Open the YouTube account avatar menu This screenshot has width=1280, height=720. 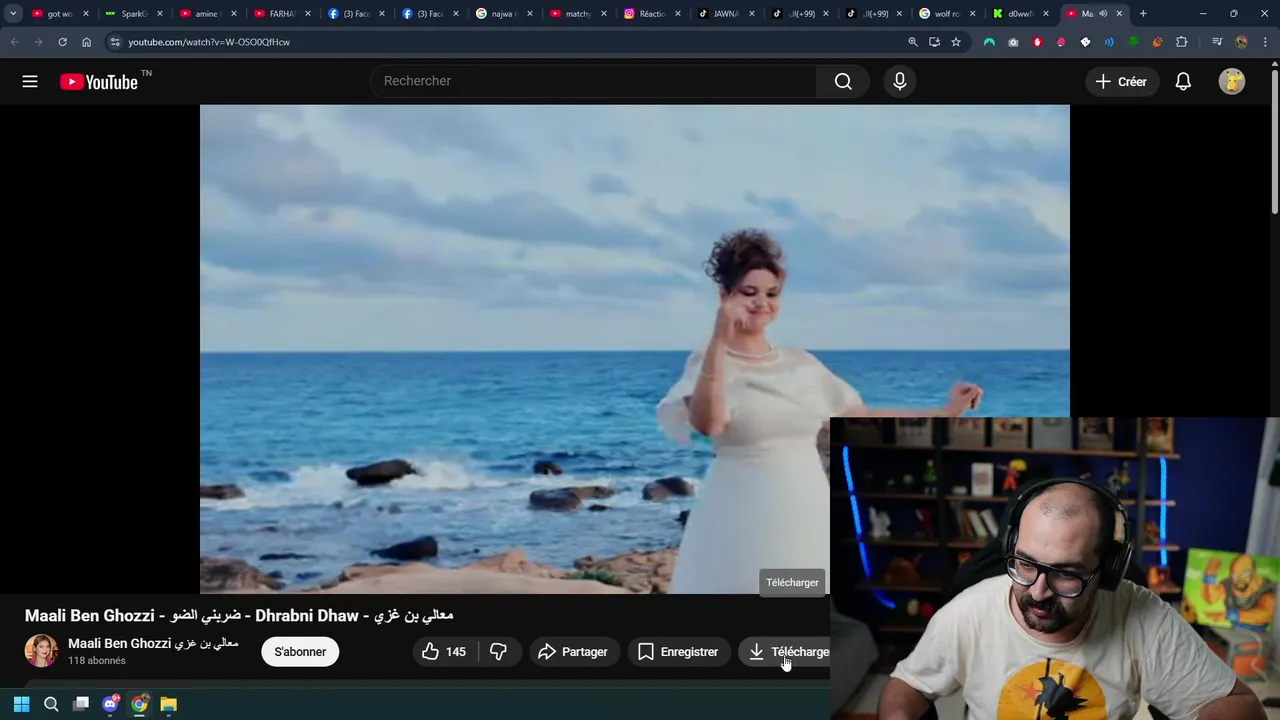[1232, 82]
